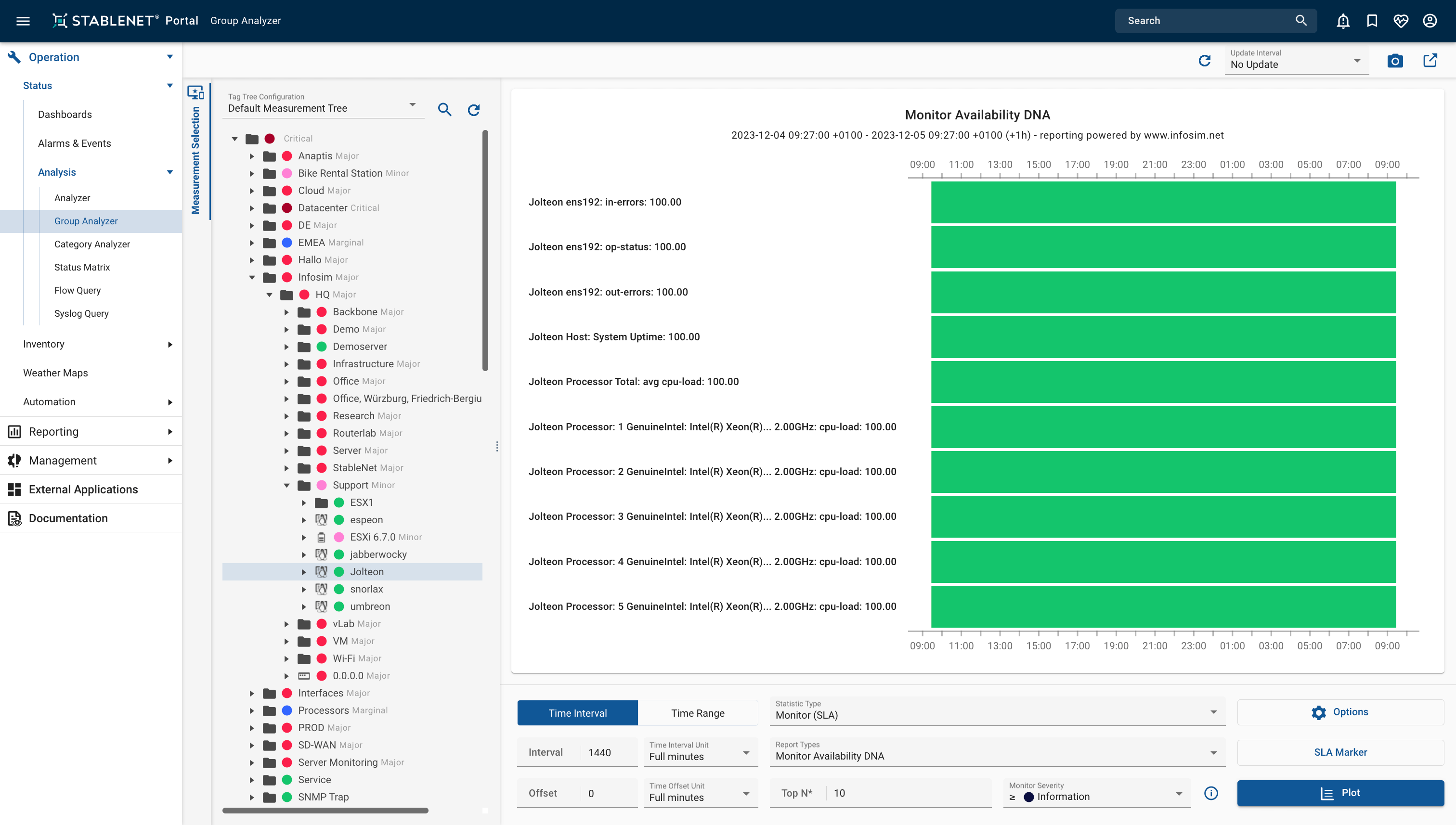Expand the Inventory menu section
Viewport: 1456px width, 825px height.
click(x=170, y=345)
